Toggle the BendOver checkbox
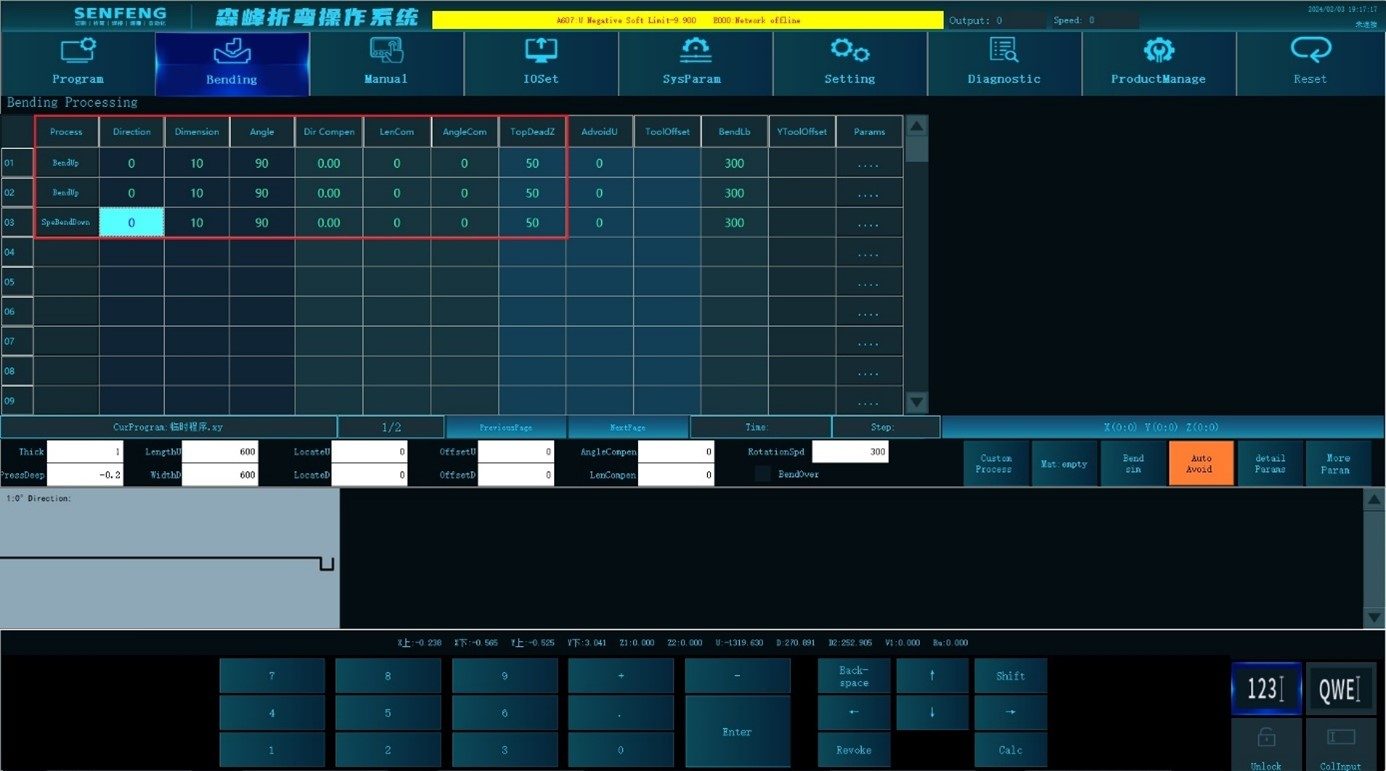Viewport: 1386px width, 771px height. (x=762, y=474)
